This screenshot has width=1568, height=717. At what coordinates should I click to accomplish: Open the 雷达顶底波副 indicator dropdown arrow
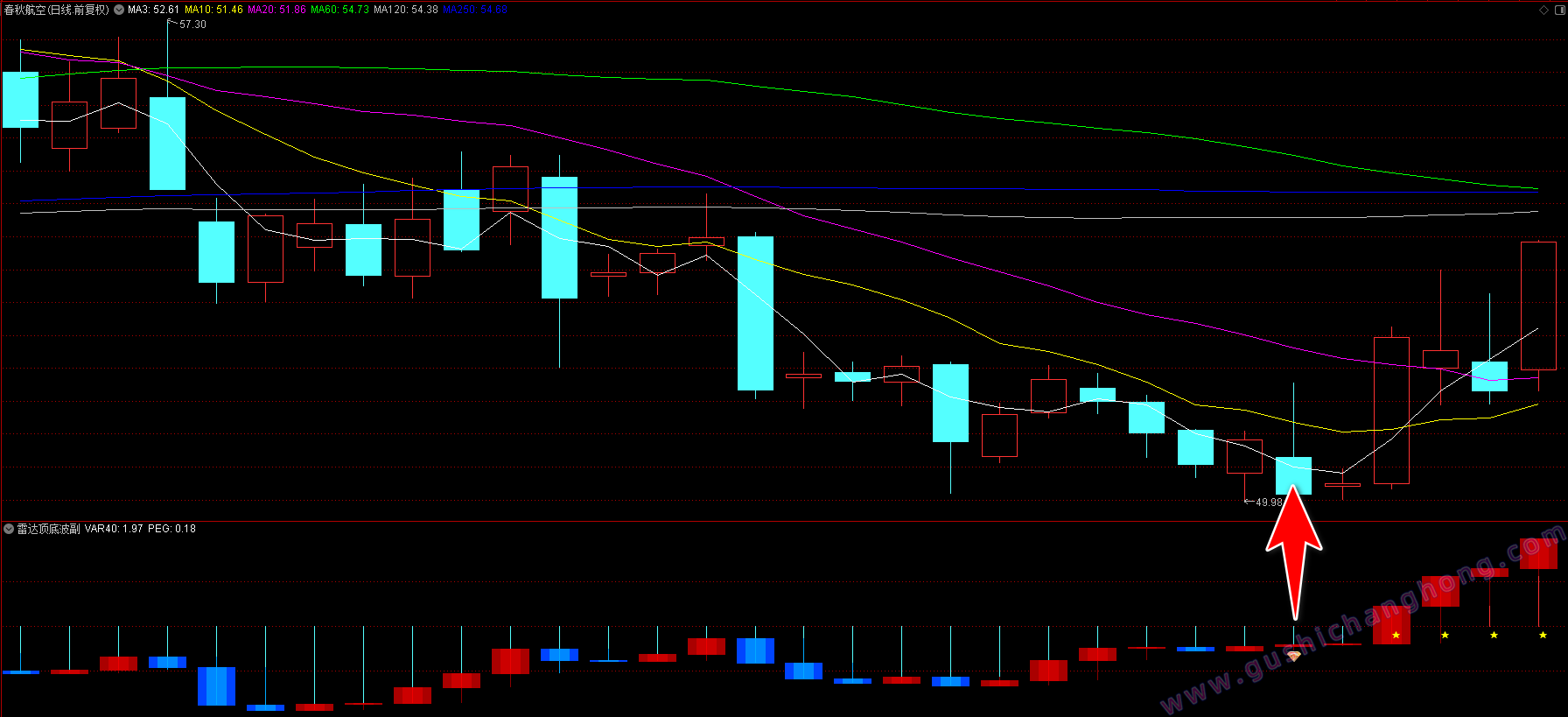click(x=9, y=529)
